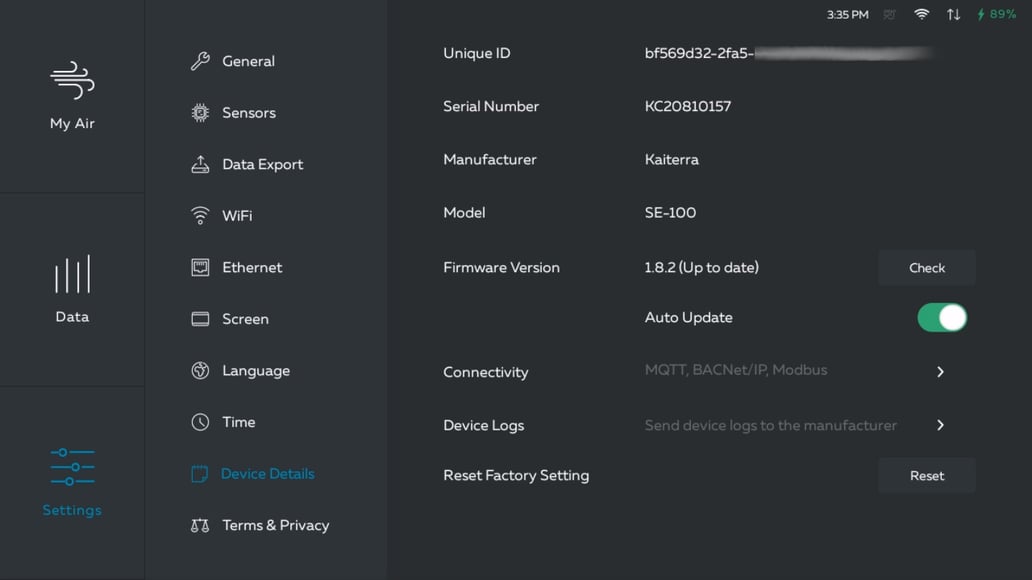Select the Language globe icon
Image resolution: width=1032 pixels, height=580 pixels.
coord(200,370)
